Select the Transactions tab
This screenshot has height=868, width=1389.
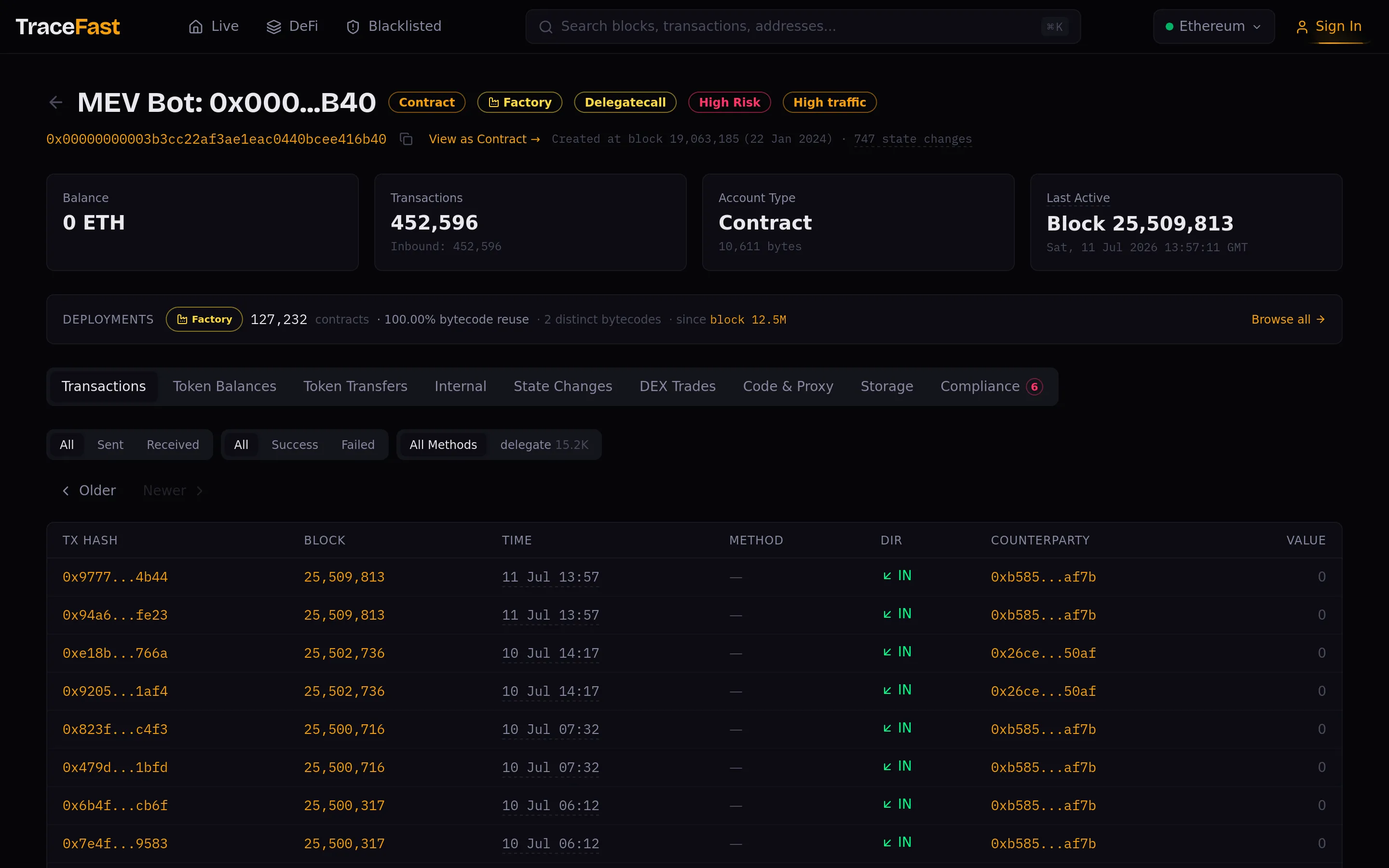point(104,386)
